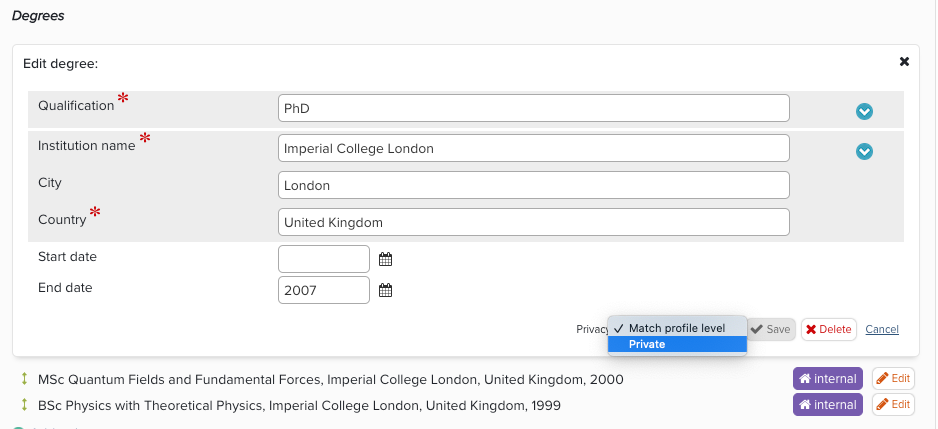
Task: Click the empty Start date field
Action: tap(323, 259)
